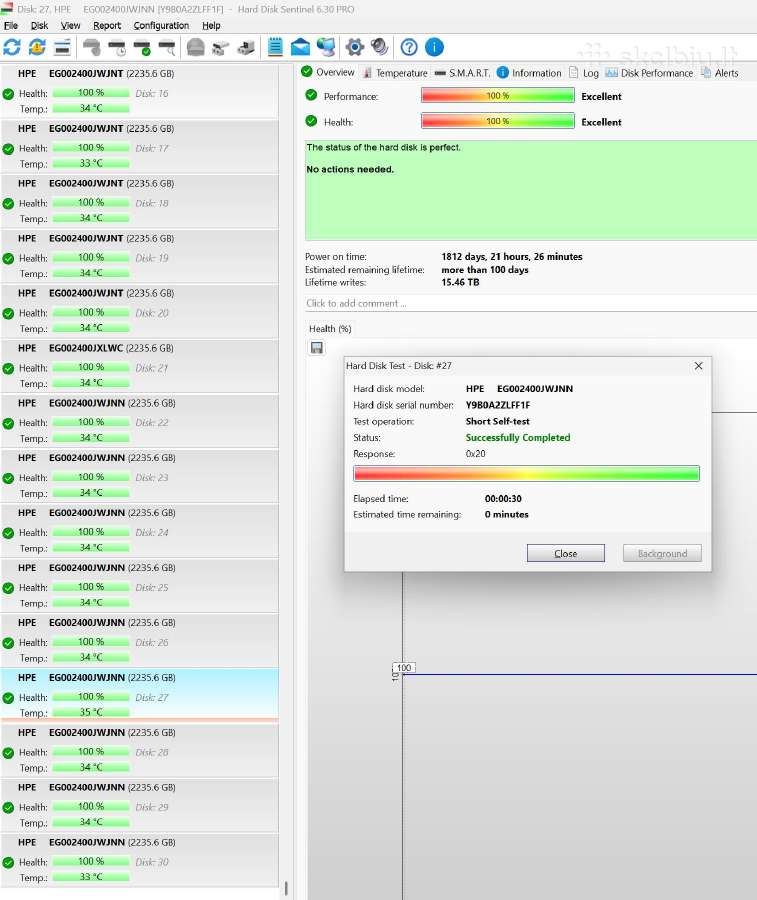Select the HPE disk header for Disk 23
The image size is (757, 900).
(96, 458)
